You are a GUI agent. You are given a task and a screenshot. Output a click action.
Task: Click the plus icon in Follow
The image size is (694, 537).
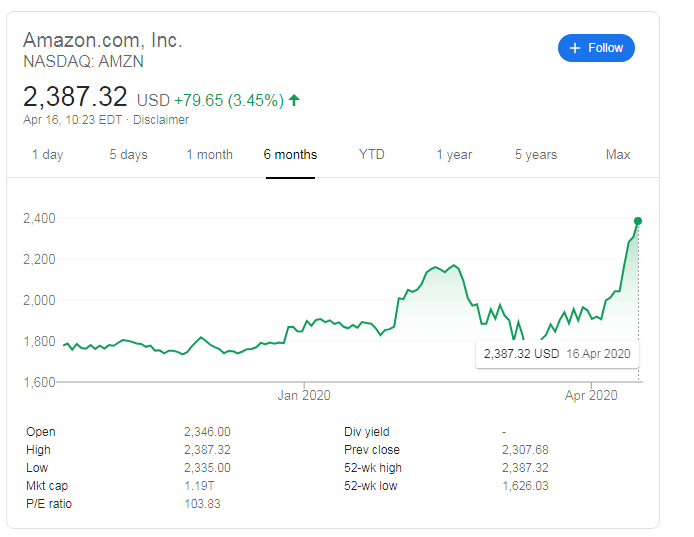(x=575, y=48)
